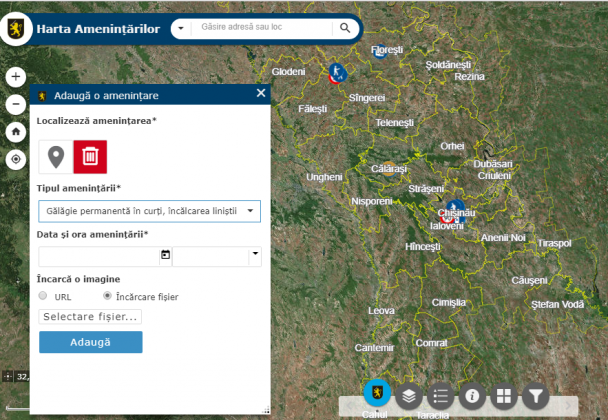Open the add-threat widget with shield icon

tap(377, 392)
